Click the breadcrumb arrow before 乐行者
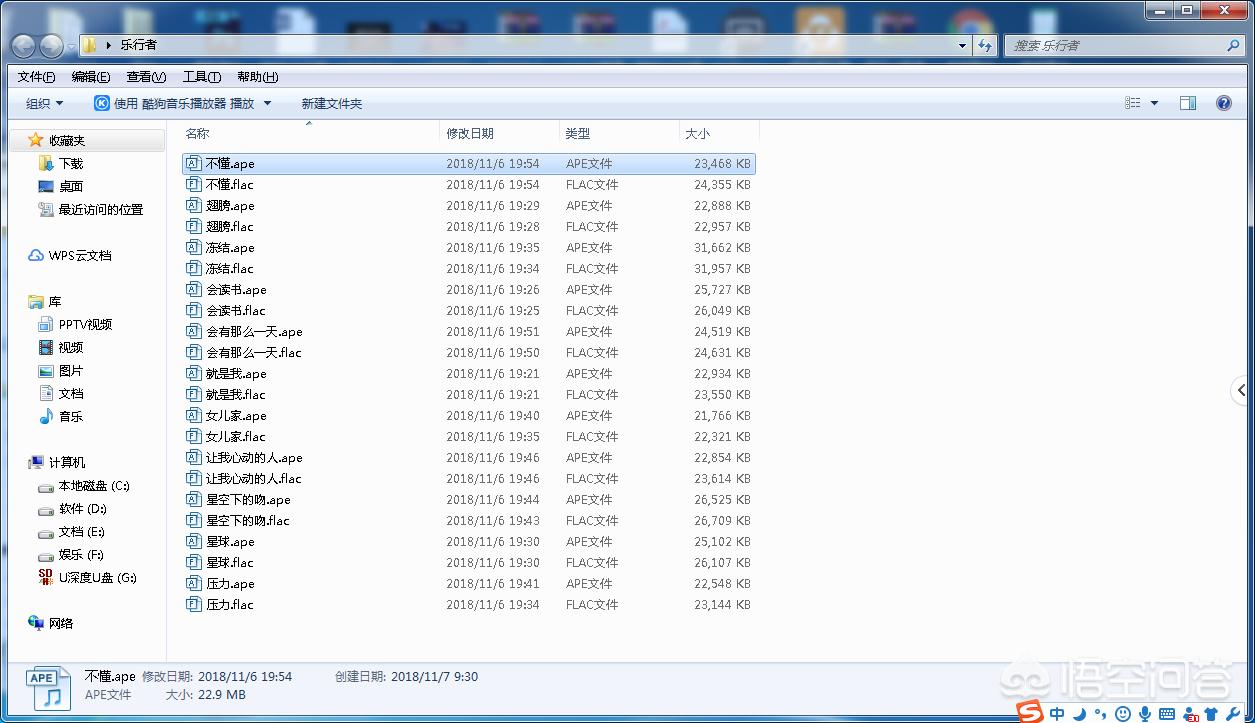The height and width of the screenshot is (723, 1255). pyautogui.click(x=108, y=45)
